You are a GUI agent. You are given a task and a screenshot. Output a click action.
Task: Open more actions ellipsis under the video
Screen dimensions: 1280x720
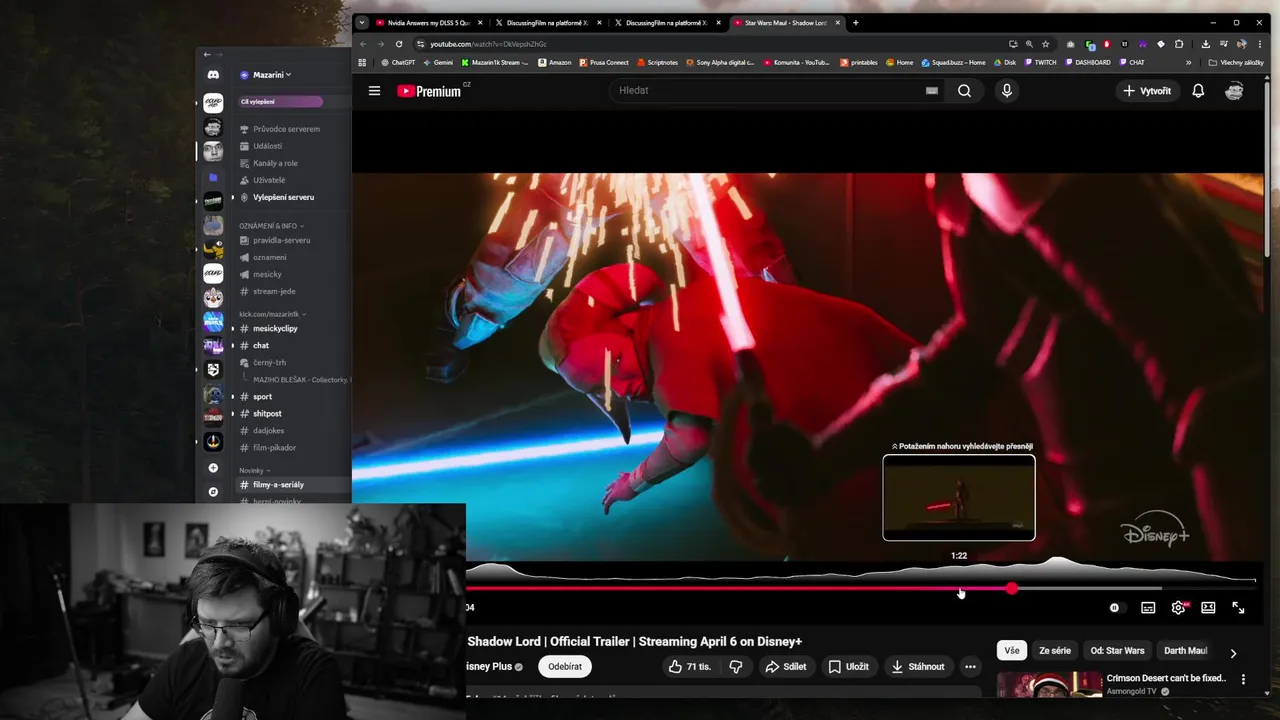(970, 666)
